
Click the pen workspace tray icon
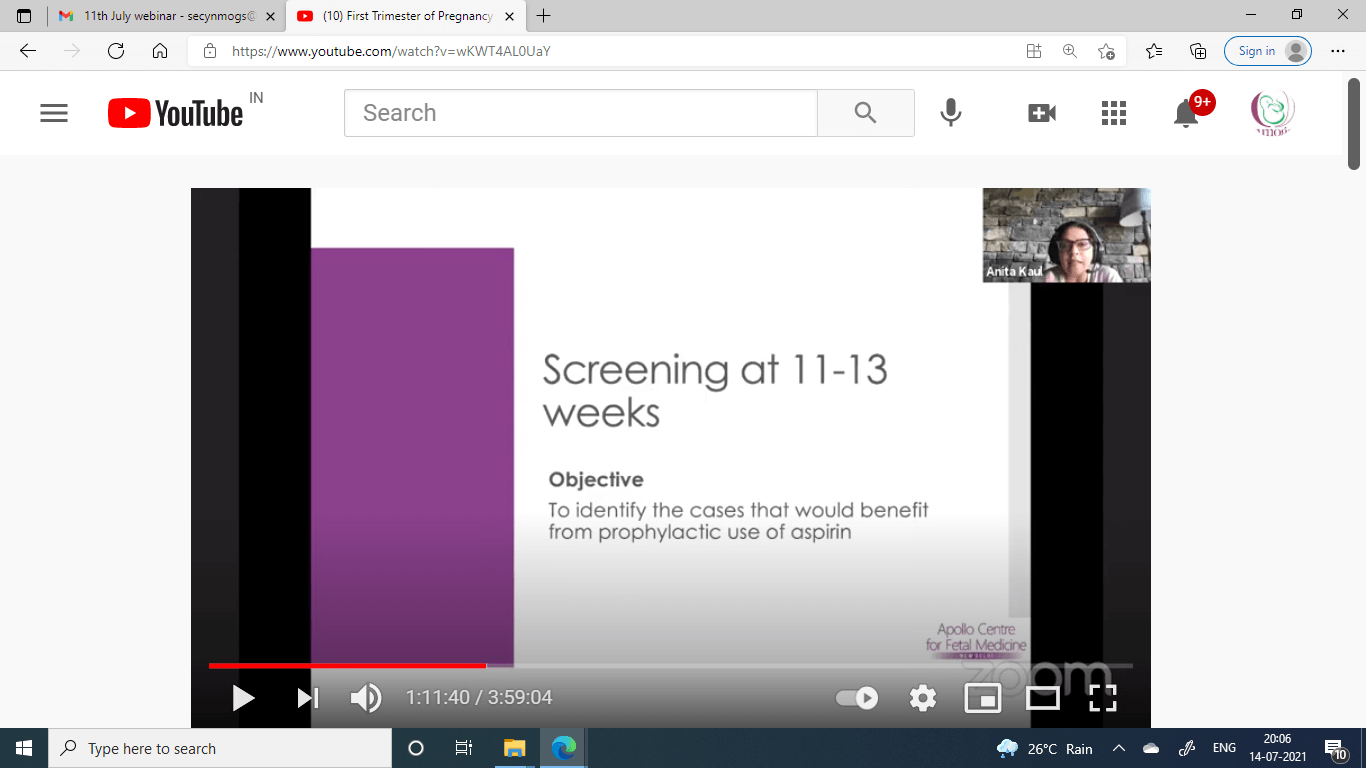(1188, 748)
